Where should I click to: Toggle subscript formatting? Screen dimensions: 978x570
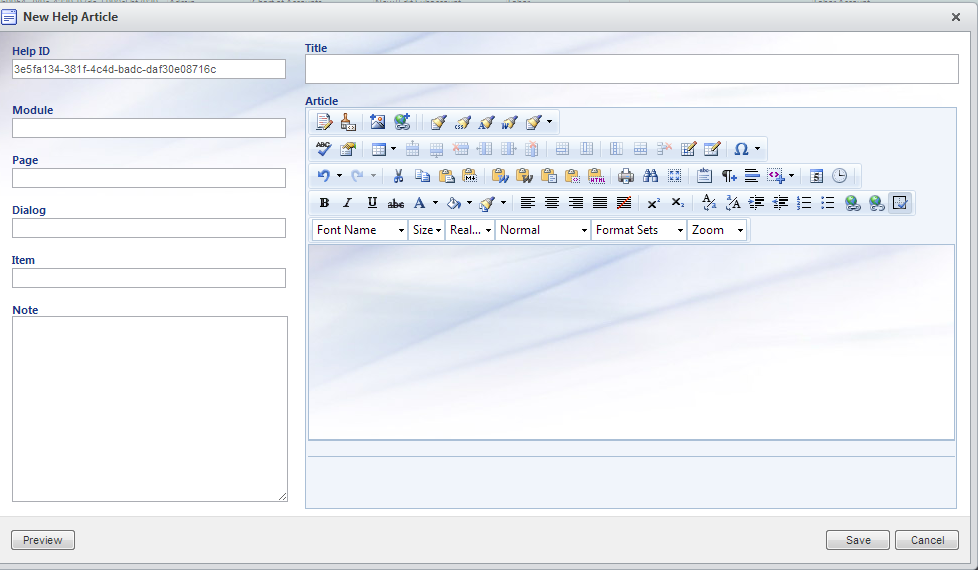click(677, 203)
